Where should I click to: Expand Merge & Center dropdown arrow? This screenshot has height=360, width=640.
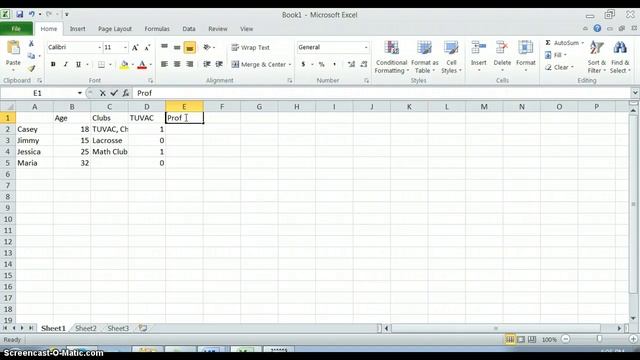[x=290, y=64]
